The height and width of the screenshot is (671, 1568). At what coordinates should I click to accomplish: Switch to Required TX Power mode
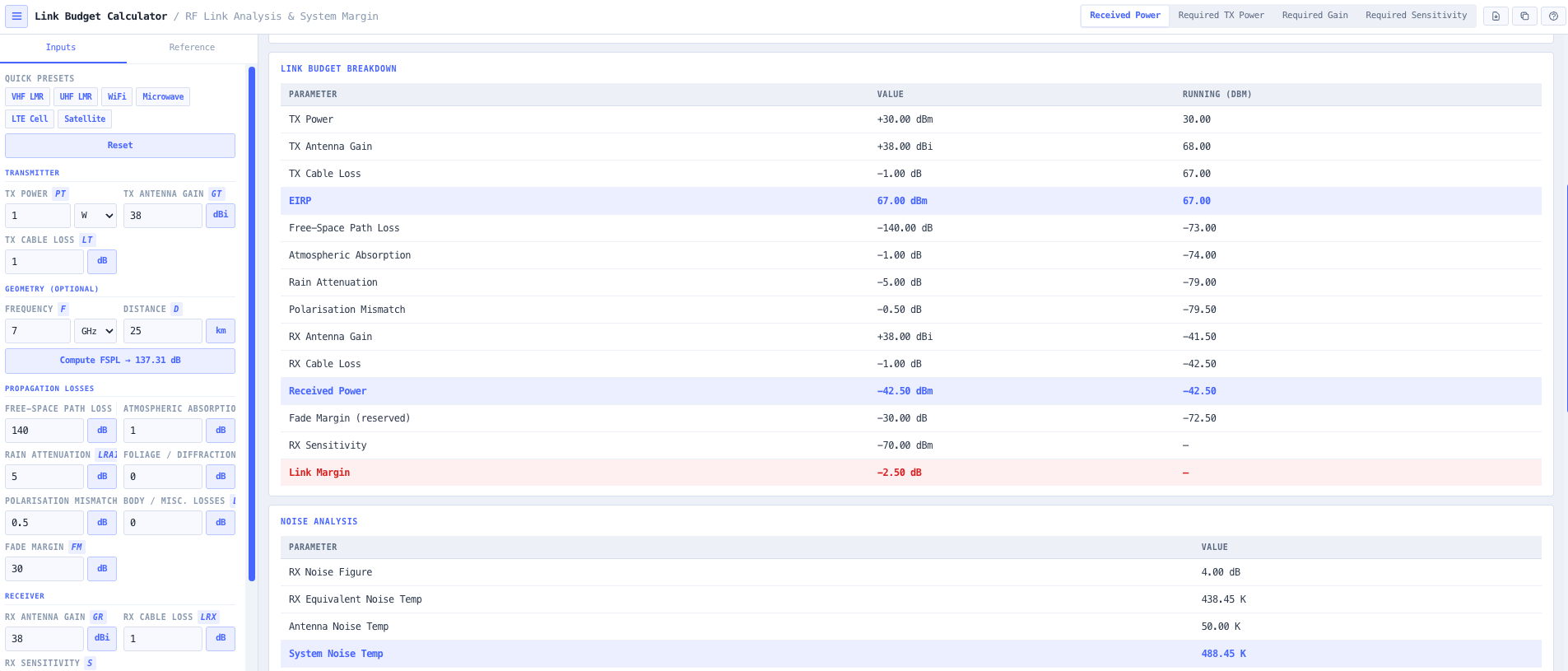pos(1221,16)
